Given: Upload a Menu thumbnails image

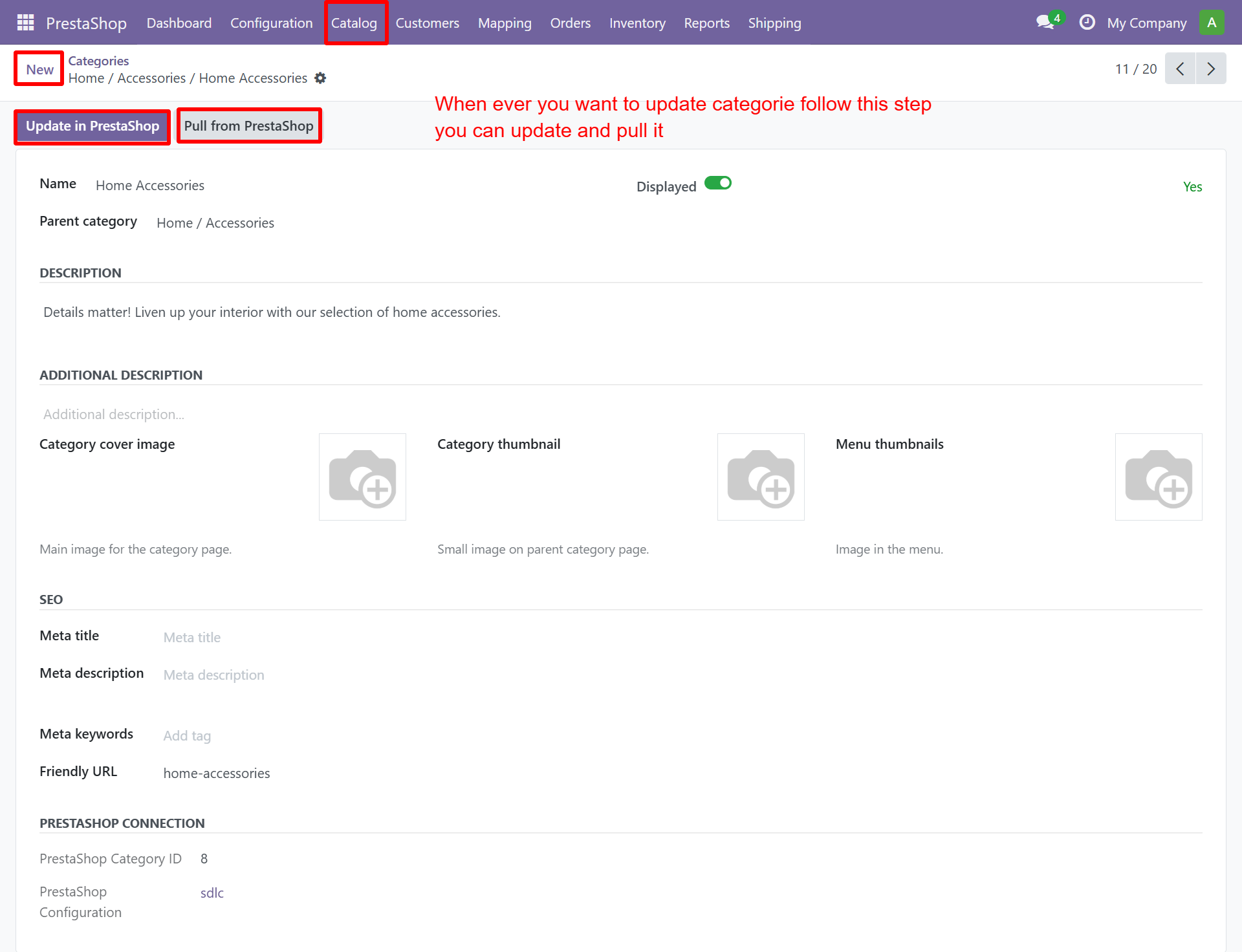Looking at the screenshot, I should pos(1158,477).
